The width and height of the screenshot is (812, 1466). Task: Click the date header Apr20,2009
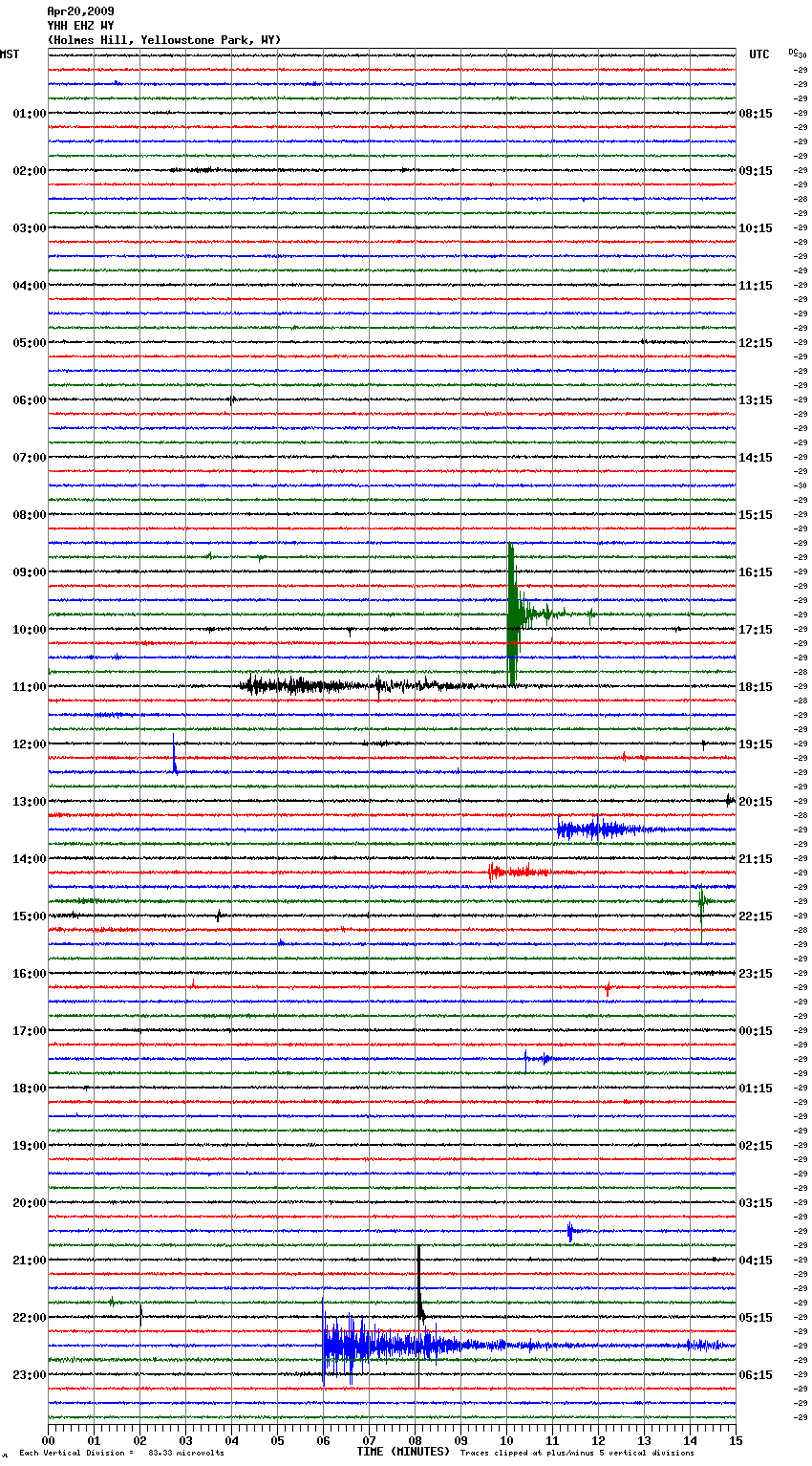tap(80, 11)
